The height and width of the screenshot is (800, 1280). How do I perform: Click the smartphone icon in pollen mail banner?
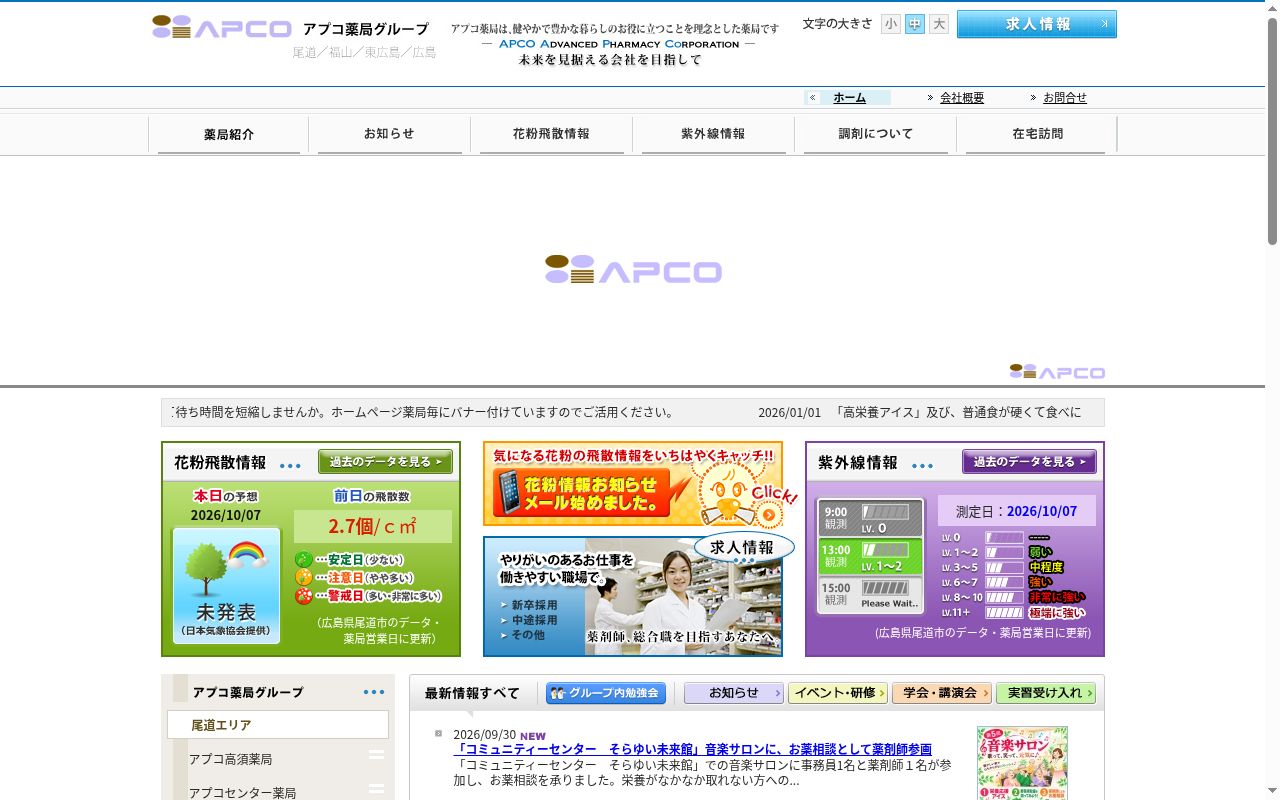(x=510, y=494)
